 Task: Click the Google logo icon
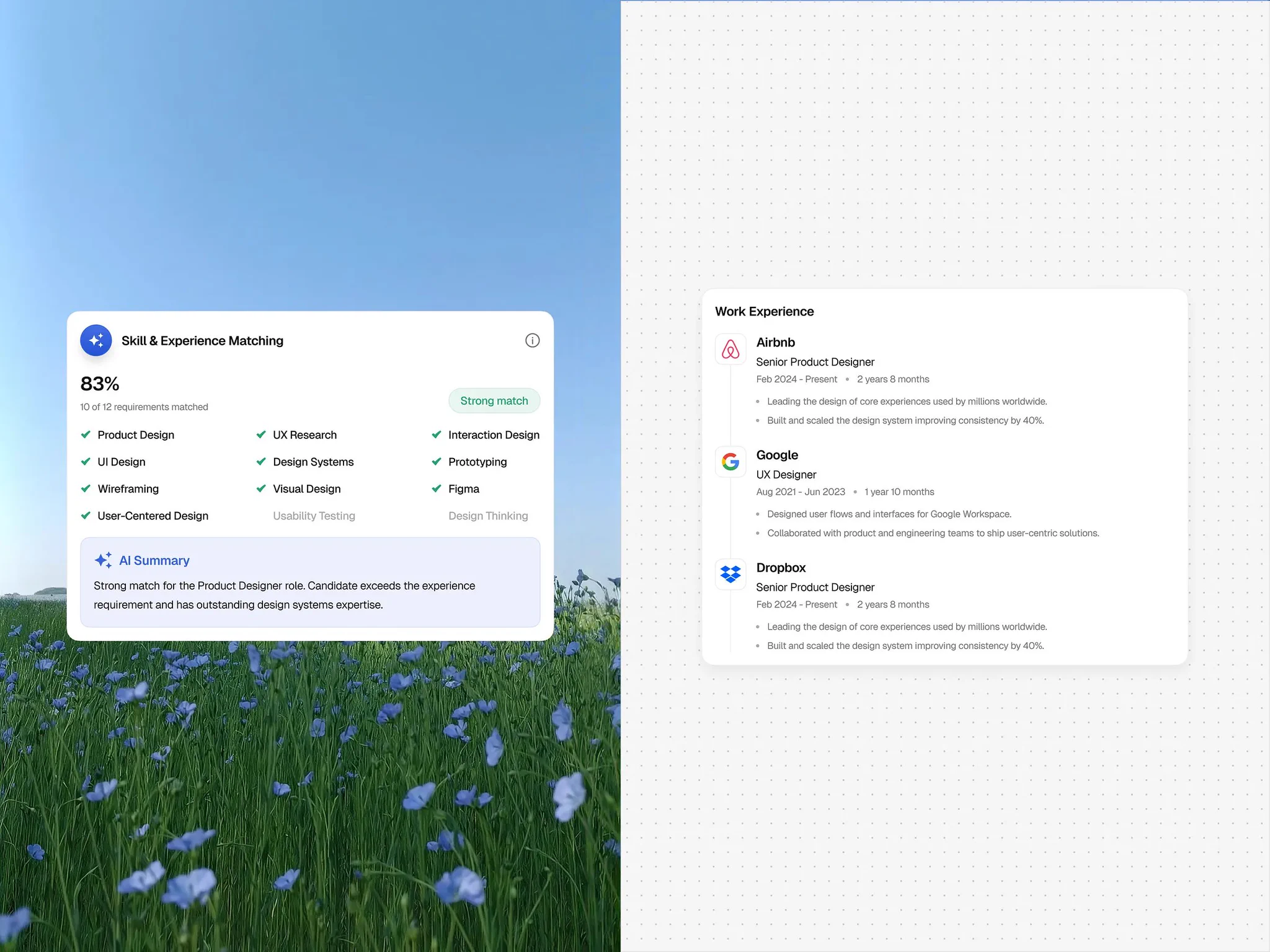(730, 462)
